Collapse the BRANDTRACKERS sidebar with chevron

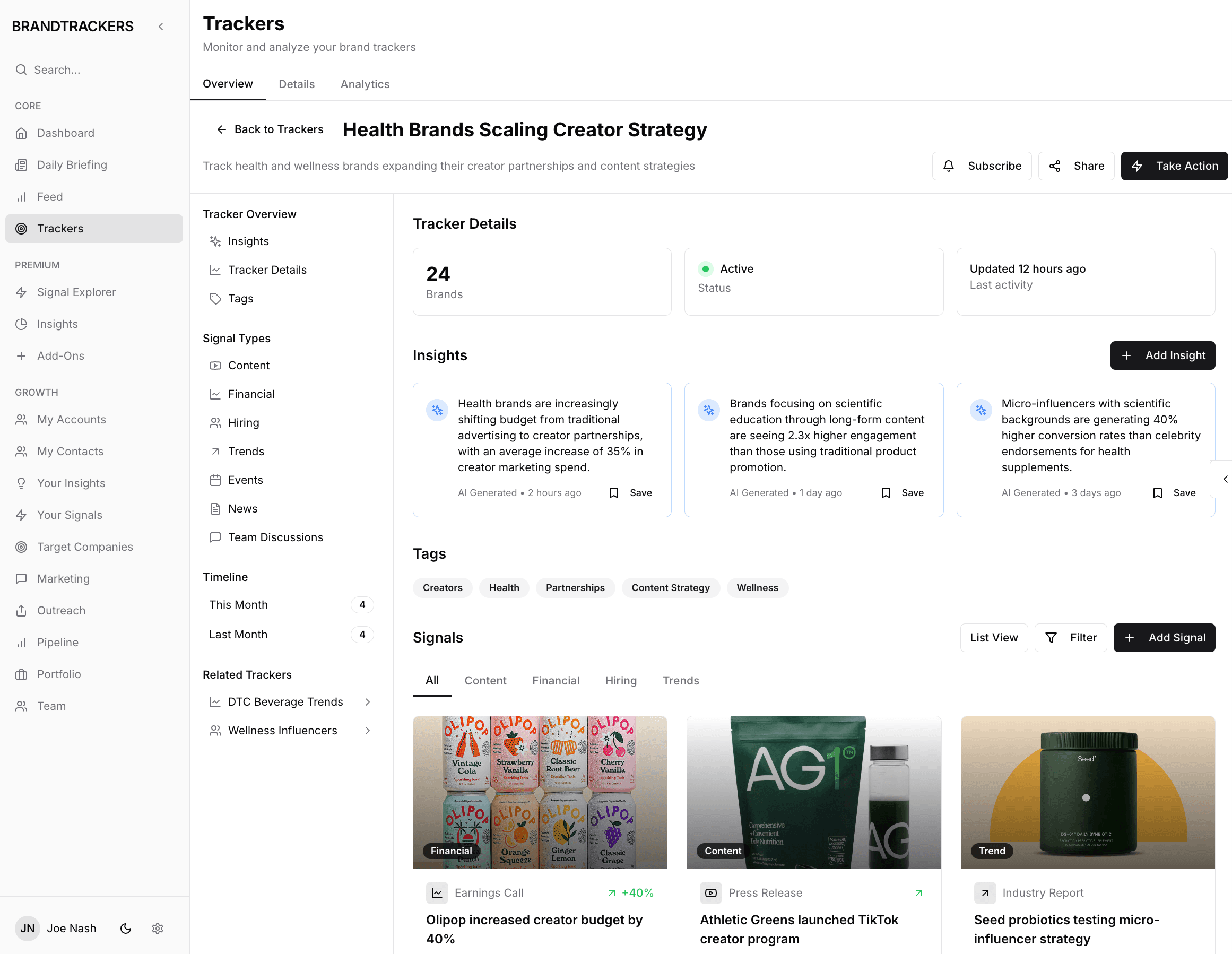tap(161, 27)
